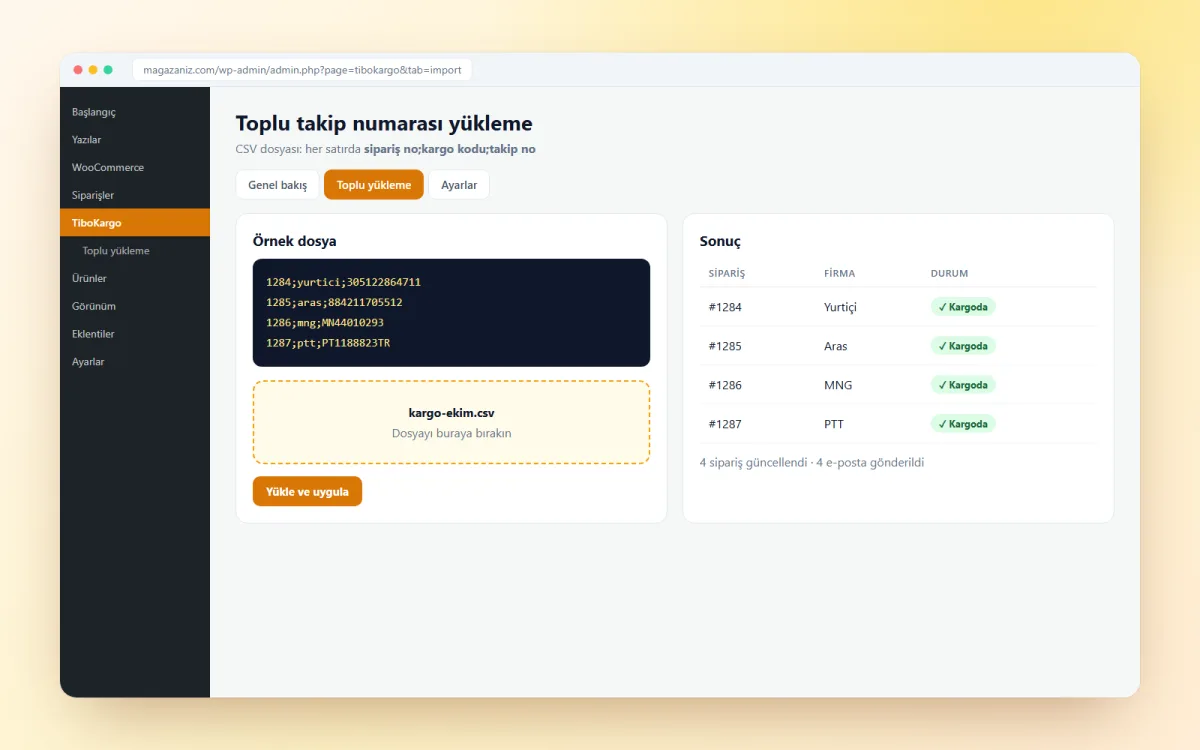Click sample line 1287;ptt;PT1188823TR

(328, 343)
